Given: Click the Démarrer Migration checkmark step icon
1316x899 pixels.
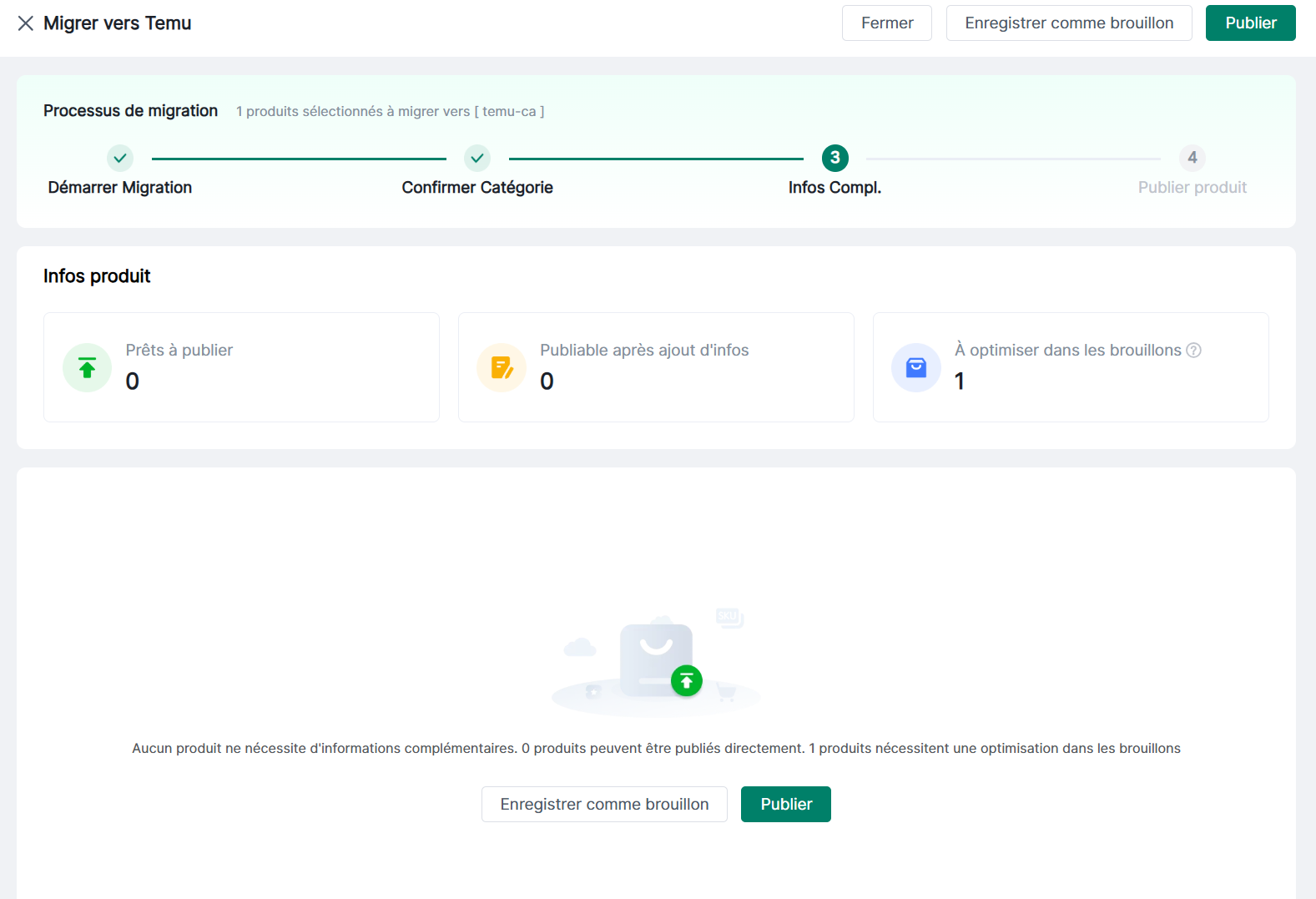Looking at the screenshot, I should pos(120,158).
